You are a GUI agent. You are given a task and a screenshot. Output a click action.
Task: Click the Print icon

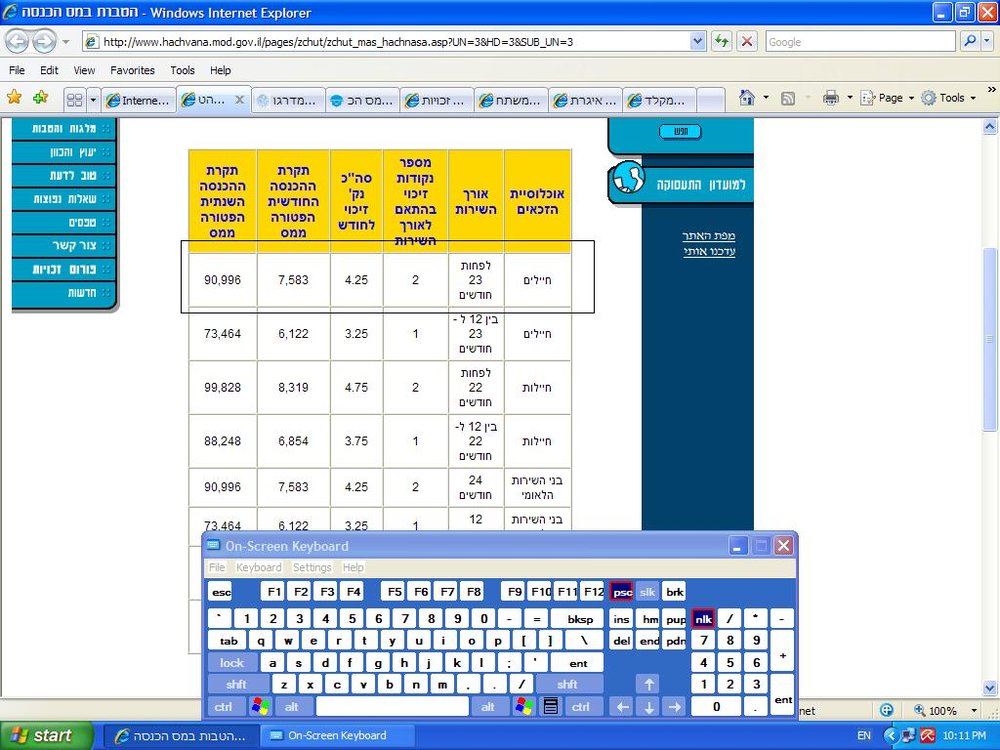[830, 98]
